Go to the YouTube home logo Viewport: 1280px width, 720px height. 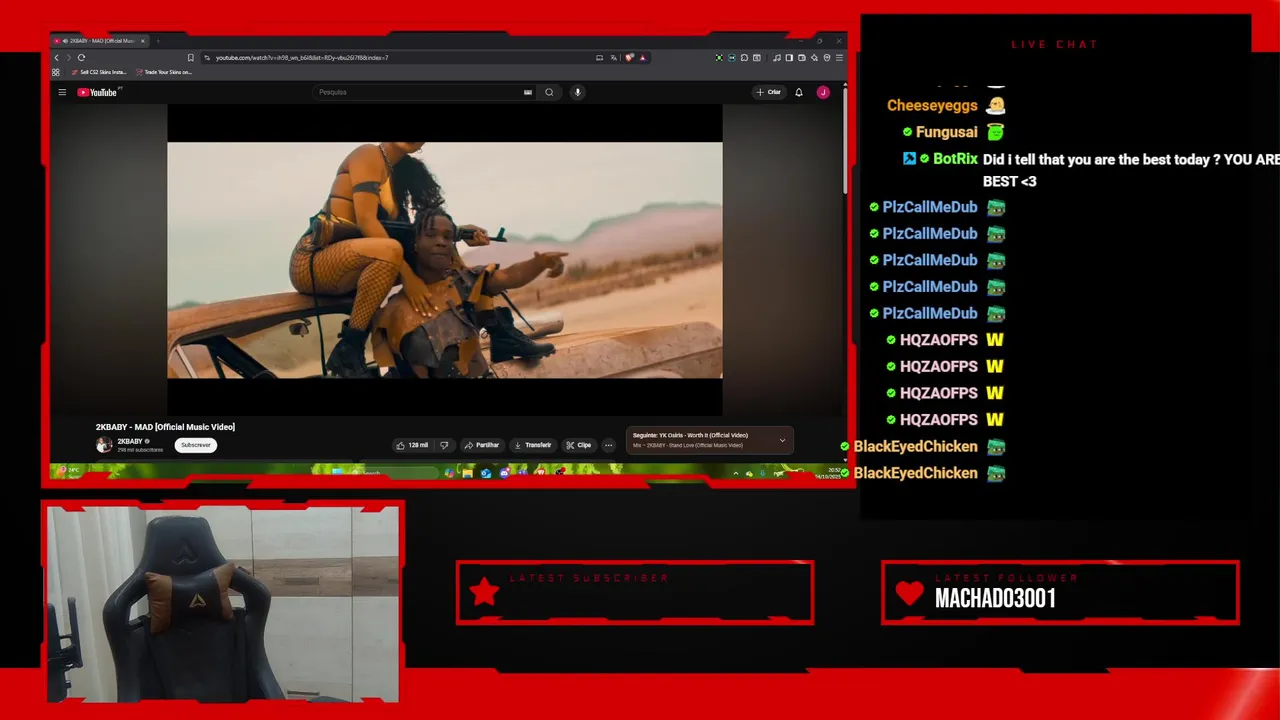point(97,92)
